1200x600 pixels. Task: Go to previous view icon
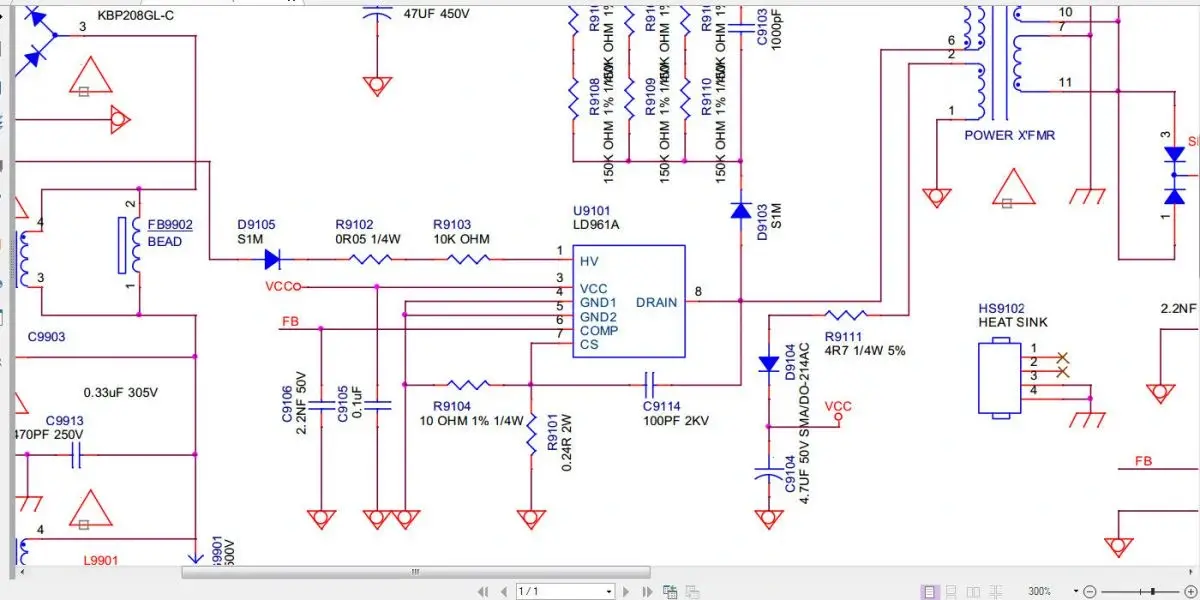click(671, 592)
